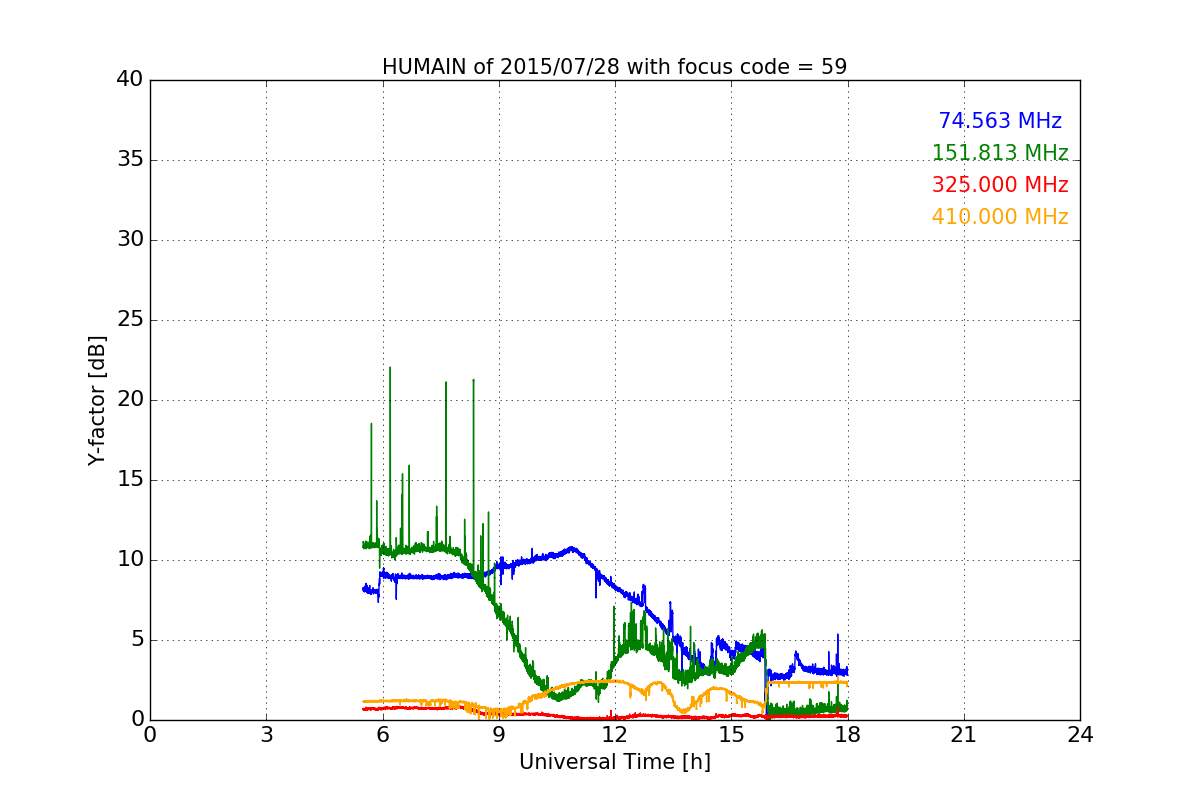Click the y-axis tick label 25

(x=128, y=320)
